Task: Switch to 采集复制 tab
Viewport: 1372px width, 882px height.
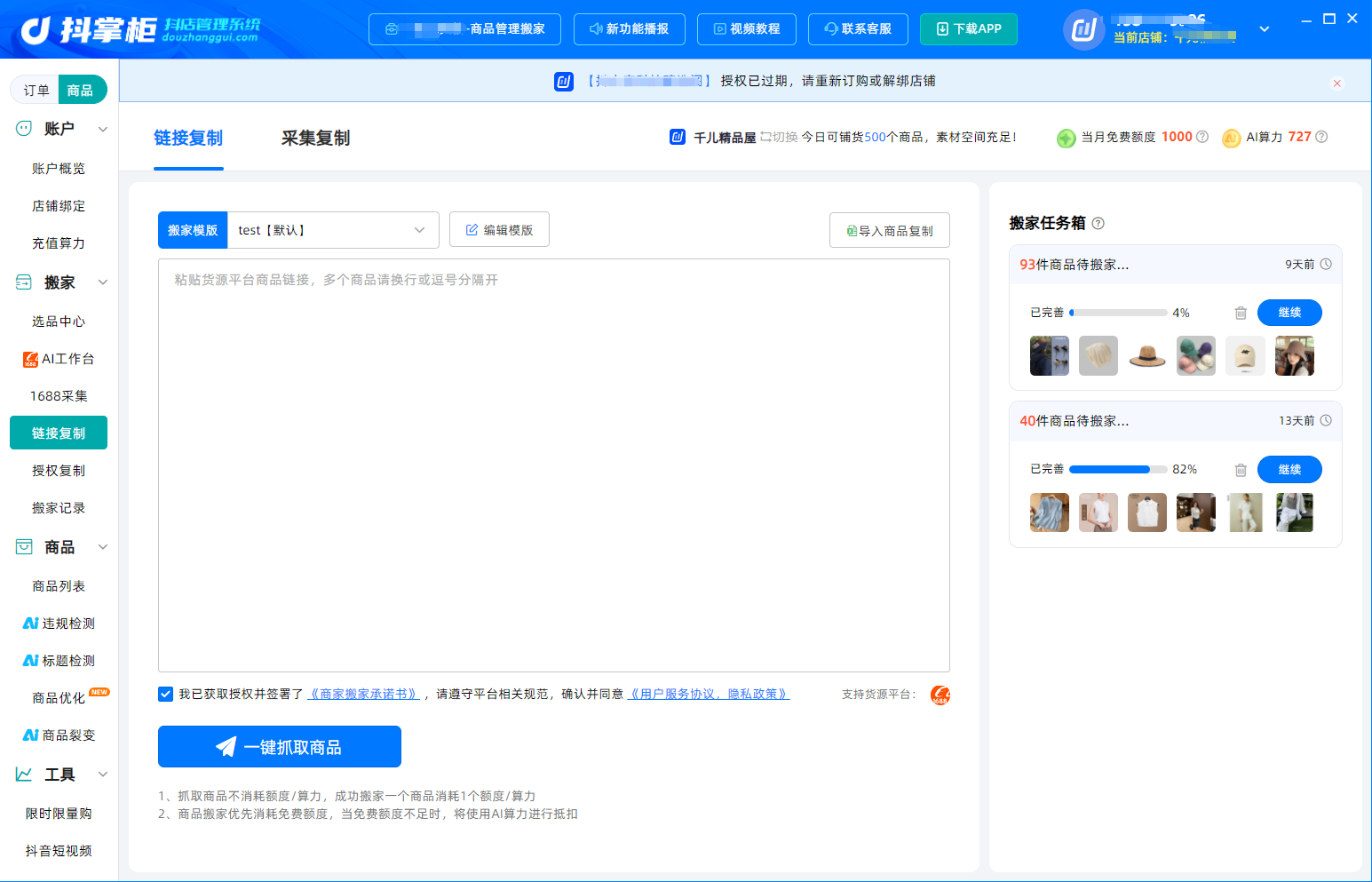Action: point(316,138)
